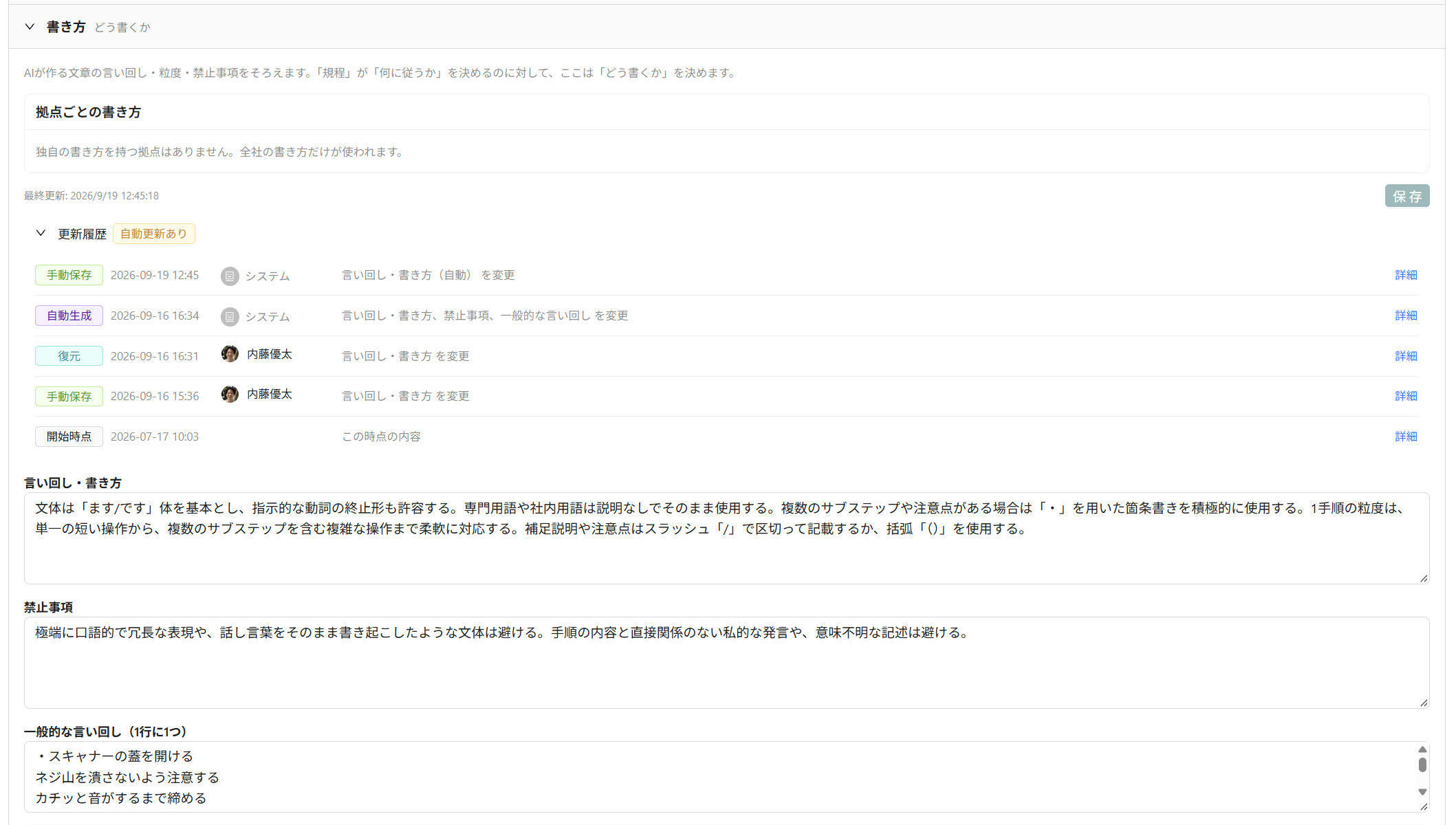Click resize handle of 禁止事項 box
The height and width of the screenshot is (825, 1456).
(x=1424, y=703)
